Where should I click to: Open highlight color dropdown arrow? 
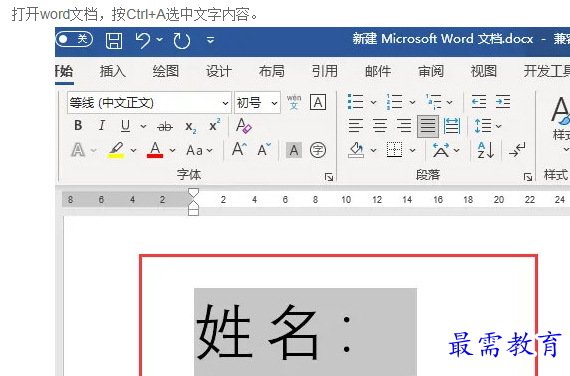tap(134, 150)
